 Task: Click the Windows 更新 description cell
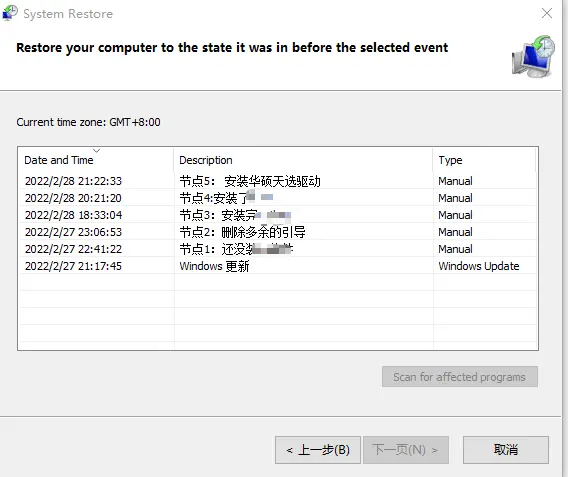point(214,266)
